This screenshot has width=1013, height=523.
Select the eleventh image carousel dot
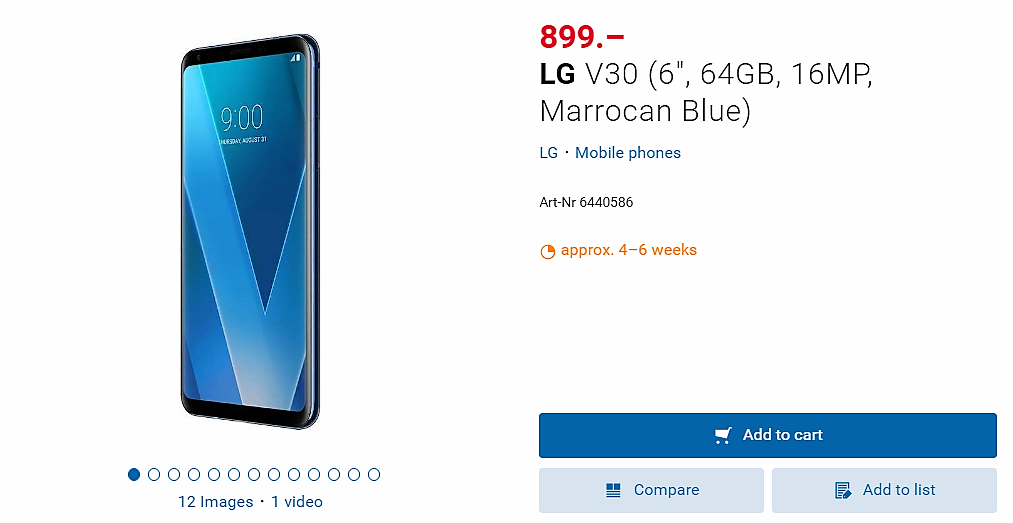334,474
